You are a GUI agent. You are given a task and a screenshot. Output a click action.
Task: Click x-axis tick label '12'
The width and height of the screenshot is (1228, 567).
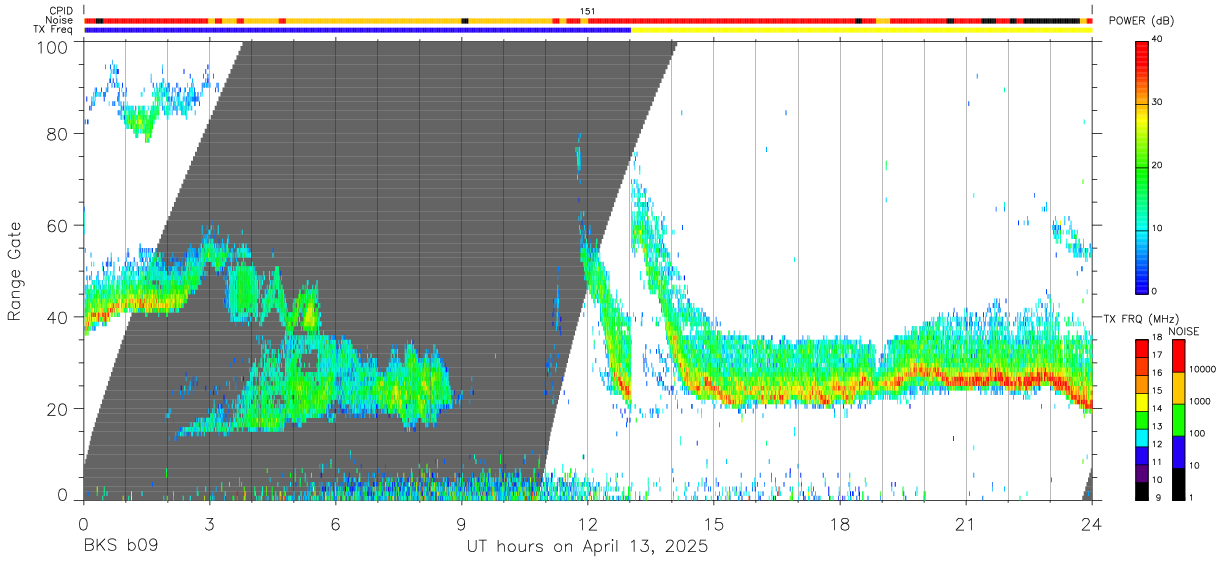[x=588, y=524]
